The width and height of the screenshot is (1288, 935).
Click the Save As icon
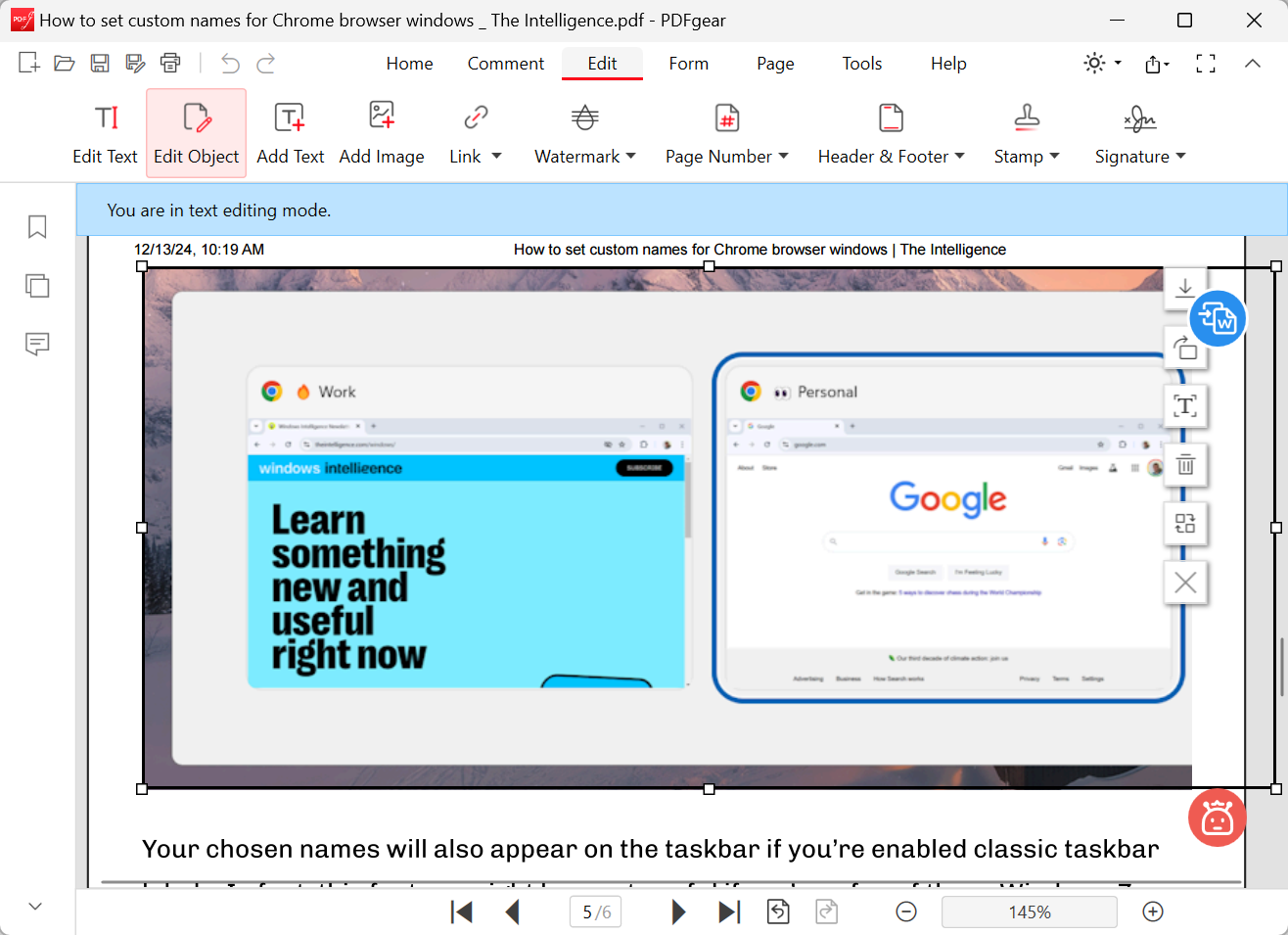(x=135, y=64)
